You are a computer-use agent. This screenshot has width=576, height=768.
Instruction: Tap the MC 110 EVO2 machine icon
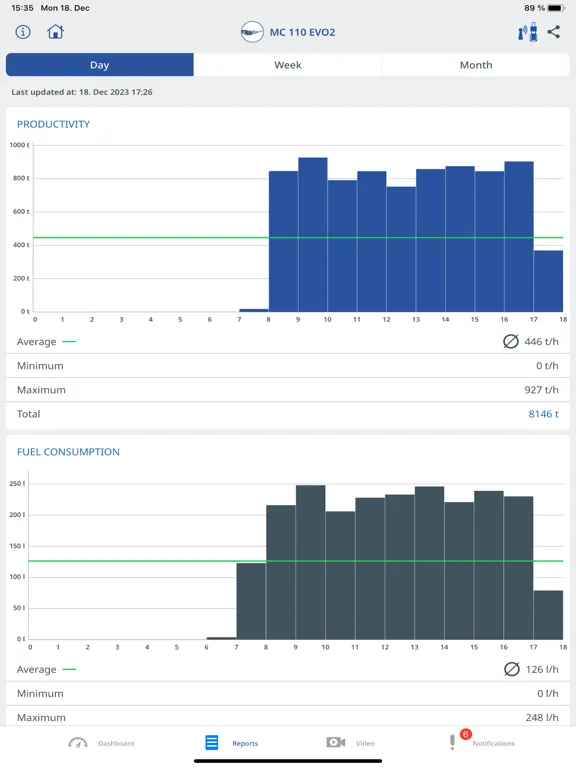[252, 32]
